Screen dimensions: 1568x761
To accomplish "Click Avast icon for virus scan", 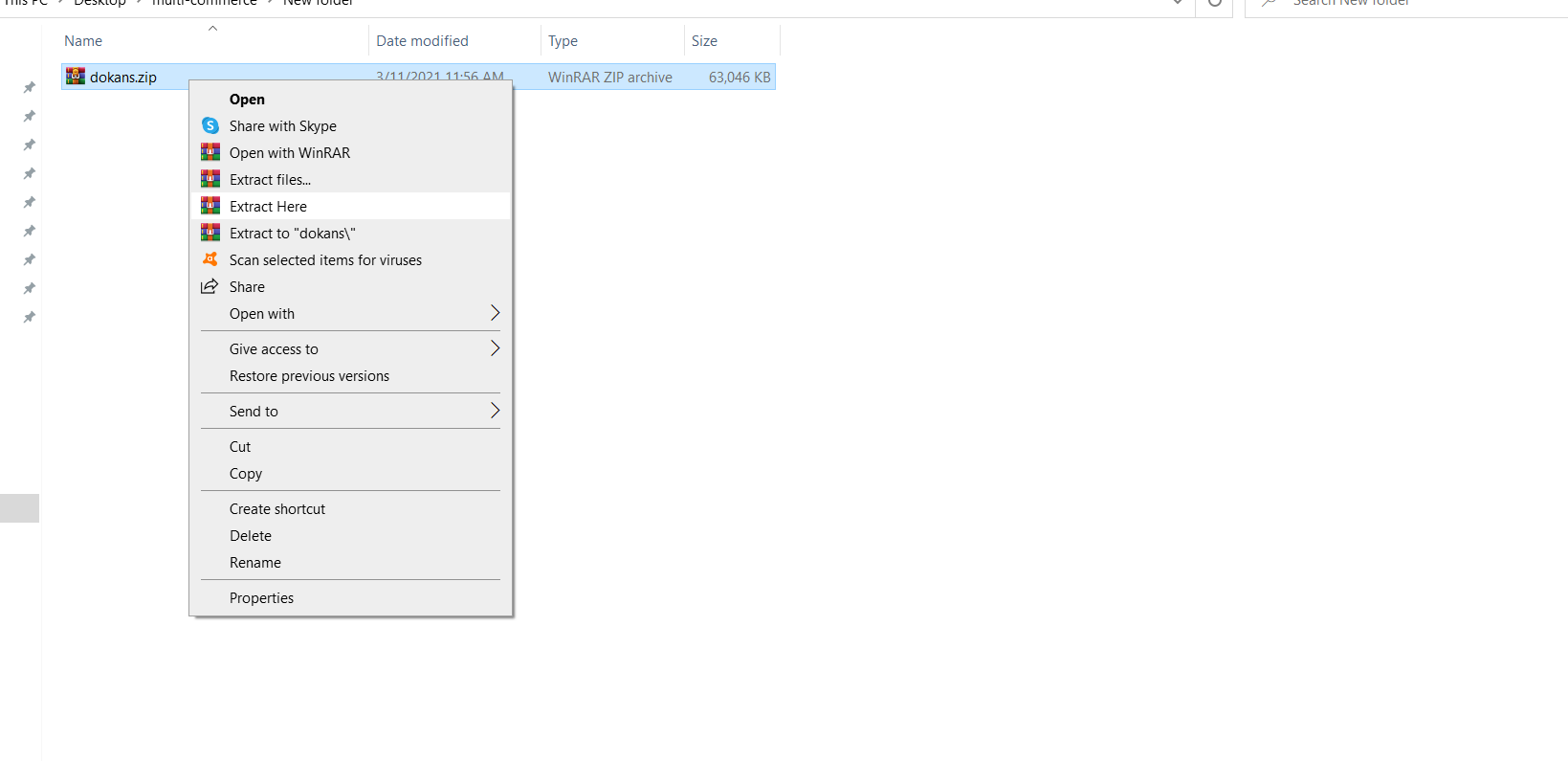I will point(210,260).
